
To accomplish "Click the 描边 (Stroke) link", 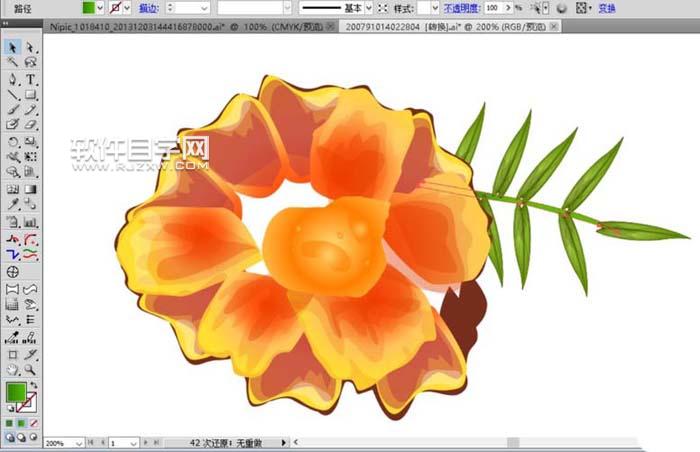I will 147,8.
